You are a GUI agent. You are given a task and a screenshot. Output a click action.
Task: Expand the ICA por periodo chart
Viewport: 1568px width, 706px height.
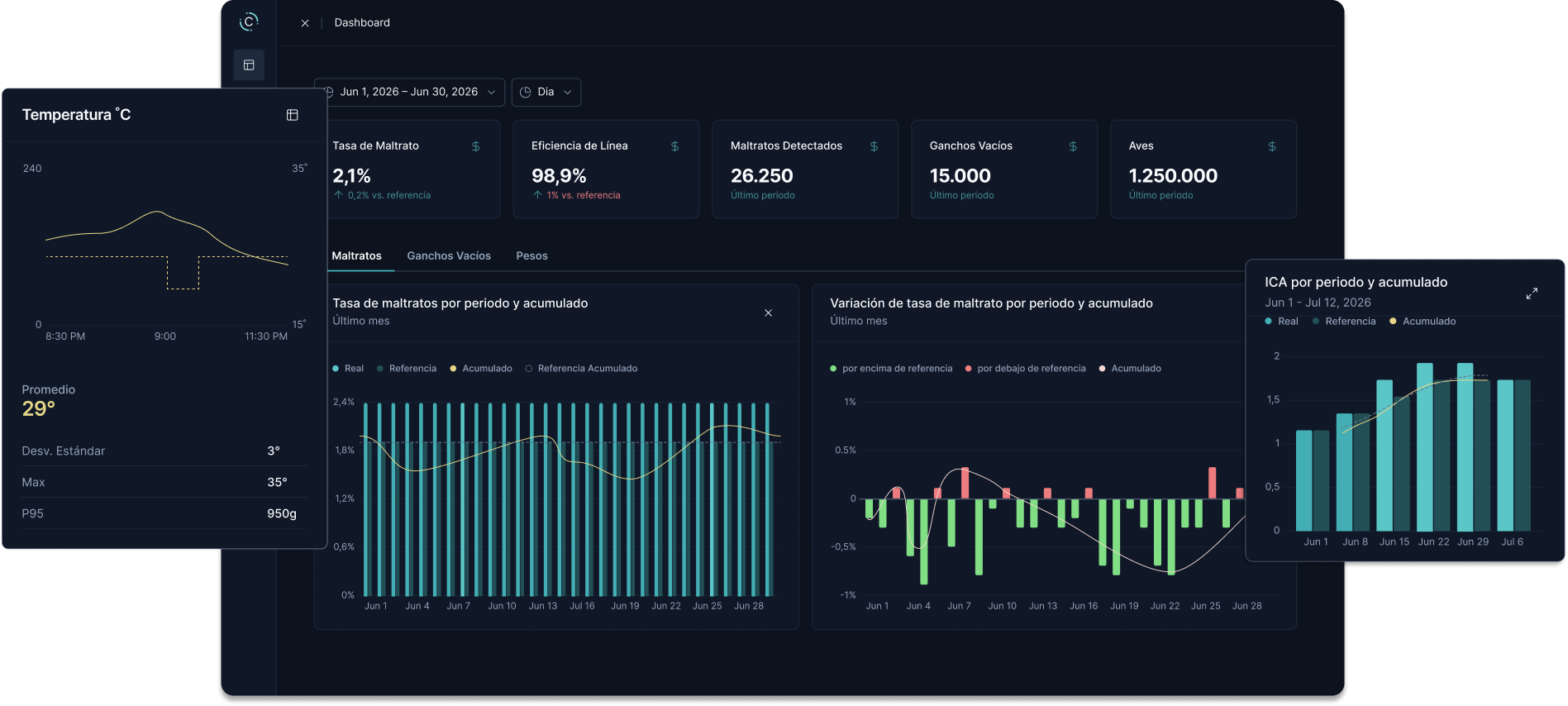click(x=1532, y=293)
